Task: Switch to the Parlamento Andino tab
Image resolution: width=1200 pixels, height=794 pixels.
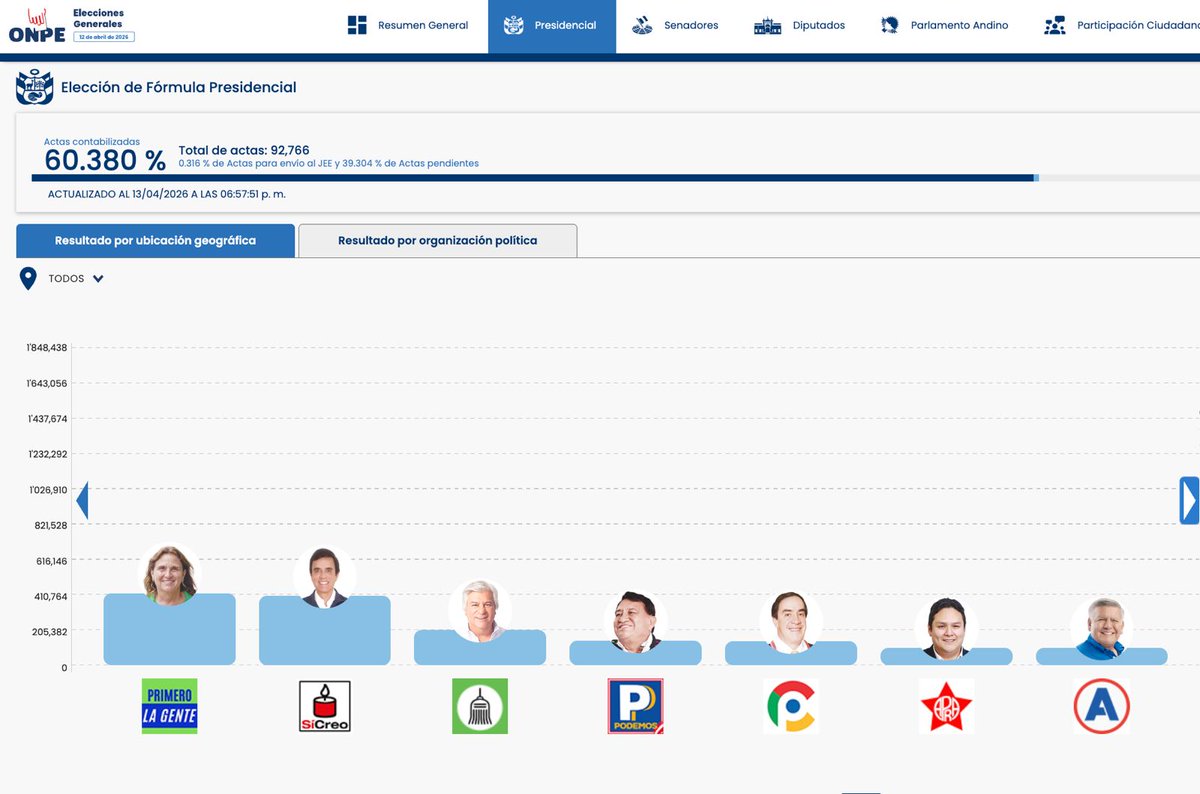Action: pyautogui.click(x=943, y=26)
